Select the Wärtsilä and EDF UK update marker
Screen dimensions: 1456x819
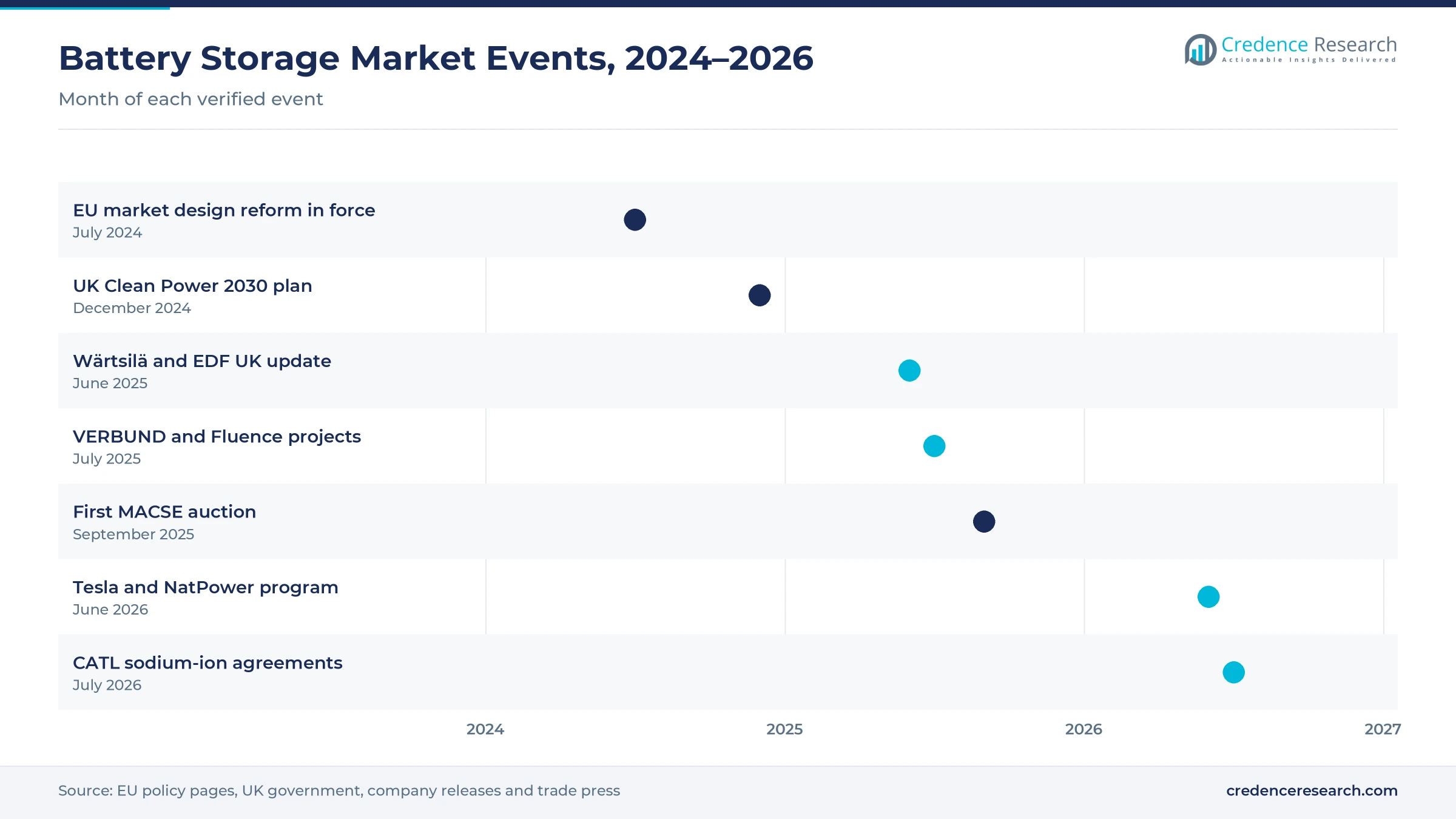pyautogui.click(x=909, y=371)
